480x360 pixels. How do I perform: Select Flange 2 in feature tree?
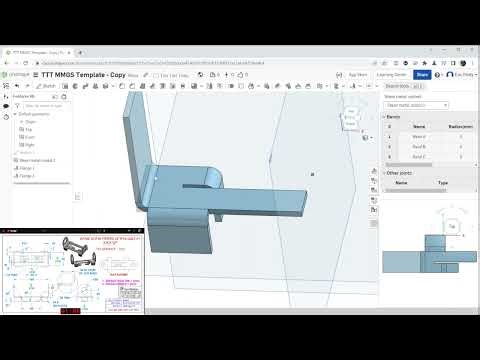pos(24,176)
